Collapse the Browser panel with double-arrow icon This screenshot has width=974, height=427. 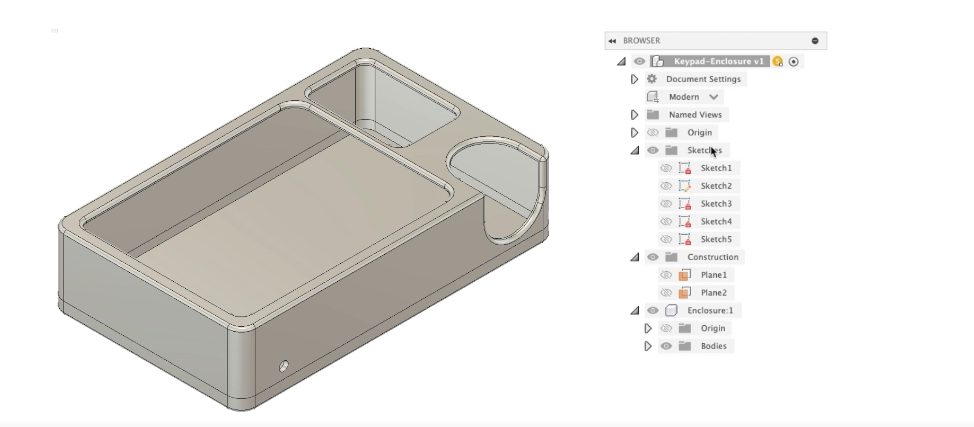[x=611, y=41]
